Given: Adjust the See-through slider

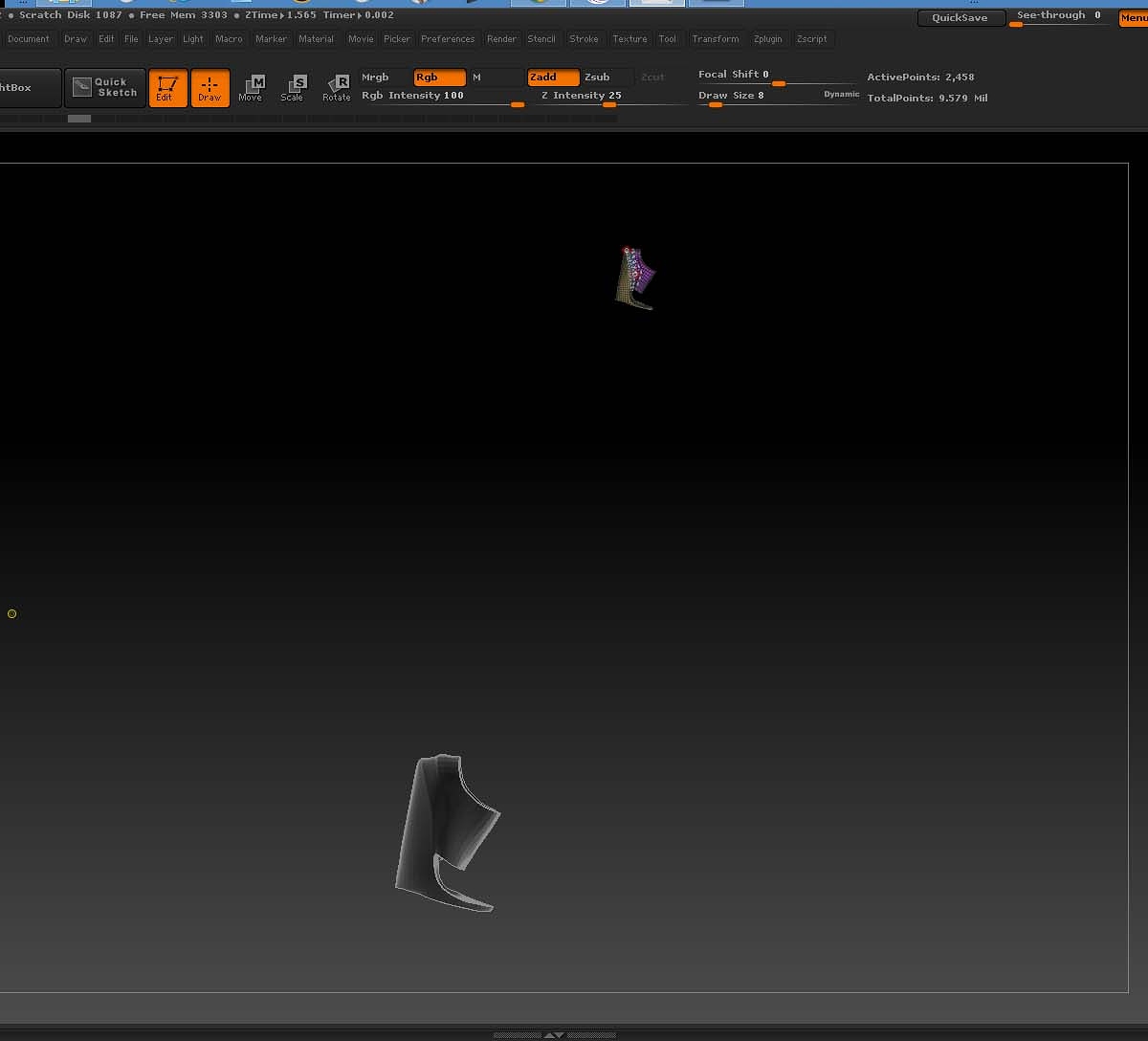Looking at the screenshot, I should click(x=1060, y=17).
